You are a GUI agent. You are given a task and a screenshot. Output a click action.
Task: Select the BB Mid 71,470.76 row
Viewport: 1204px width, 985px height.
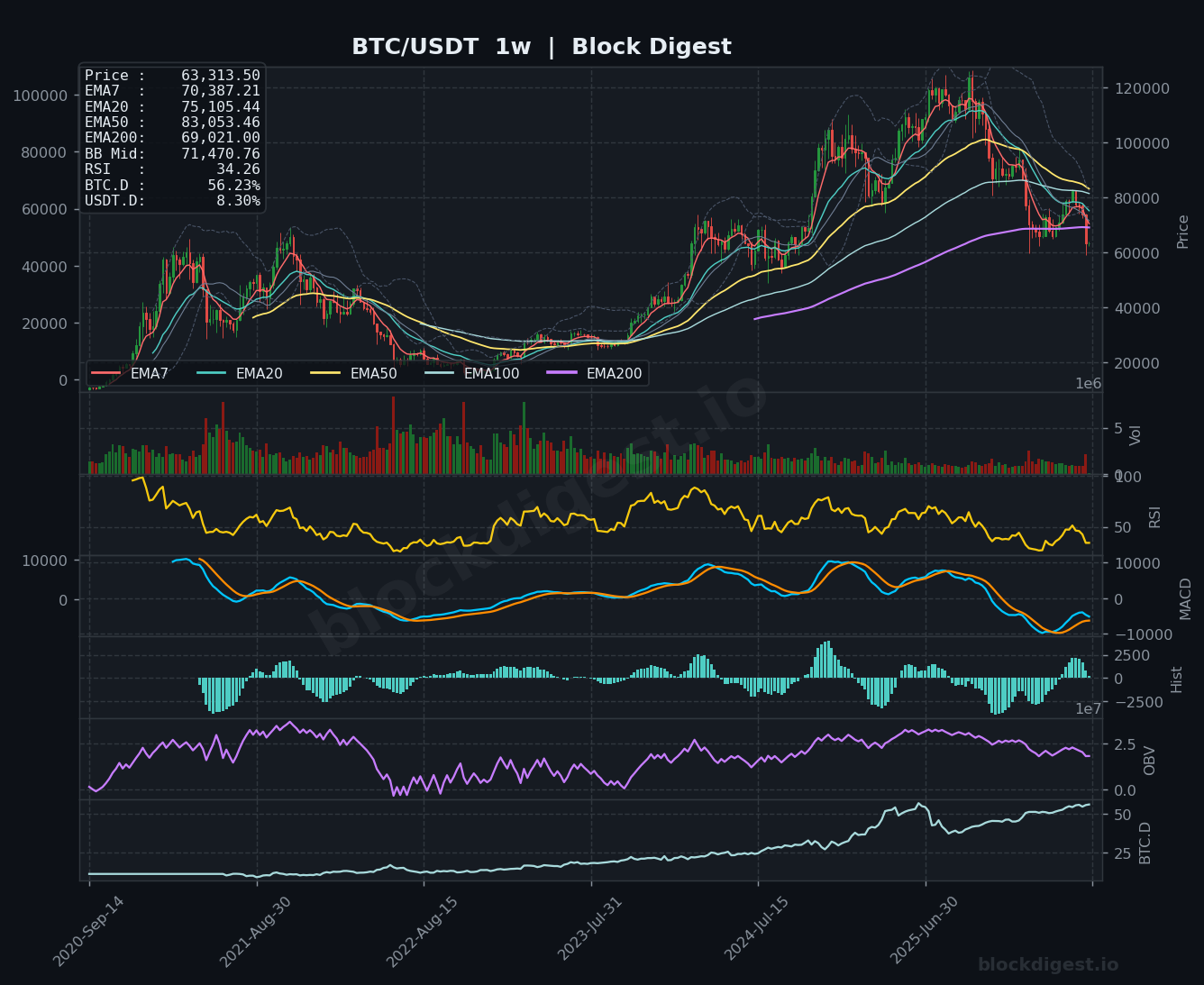click(x=172, y=154)
